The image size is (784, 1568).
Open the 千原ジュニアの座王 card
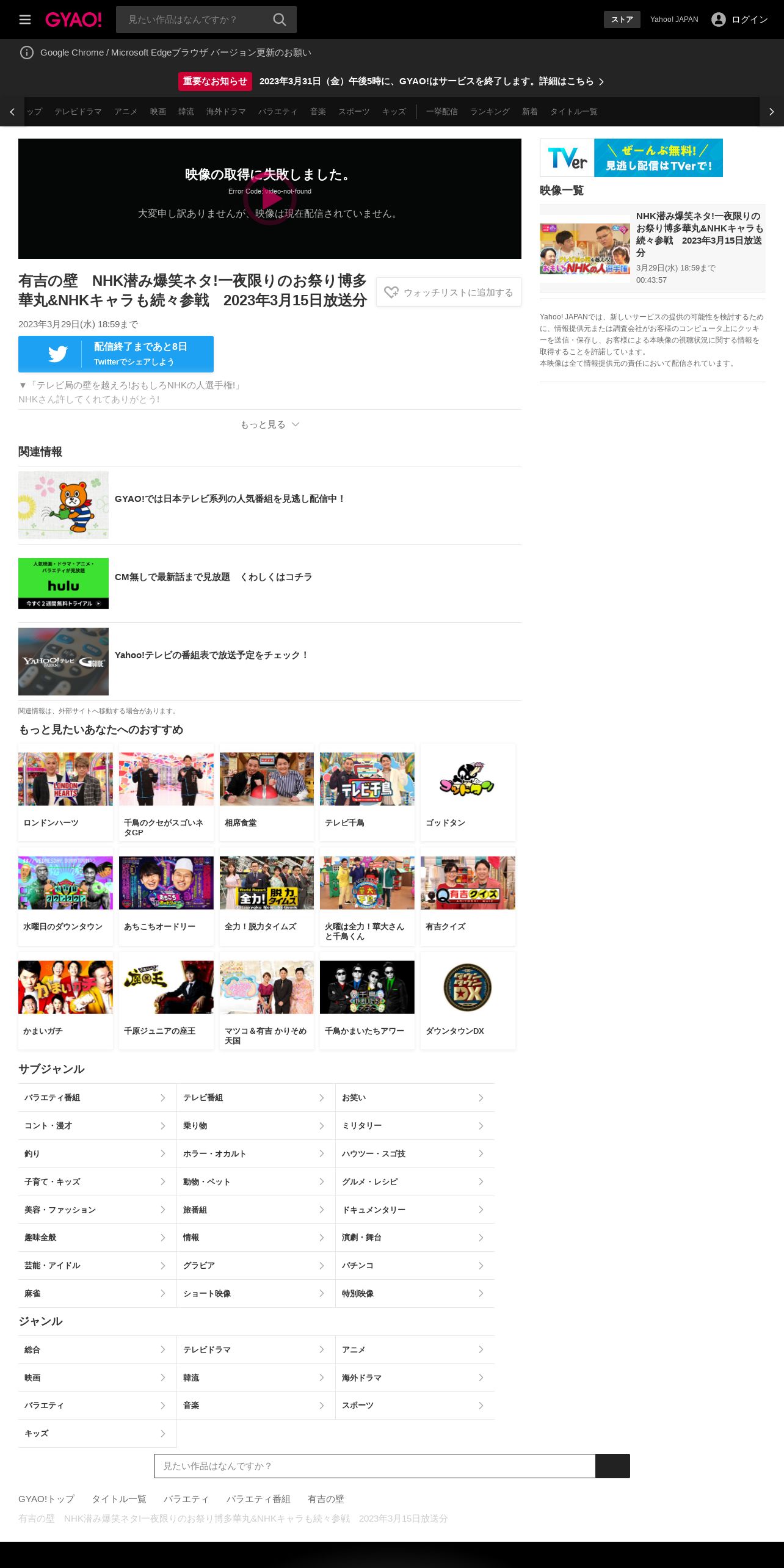click(x=166, y=1001)
